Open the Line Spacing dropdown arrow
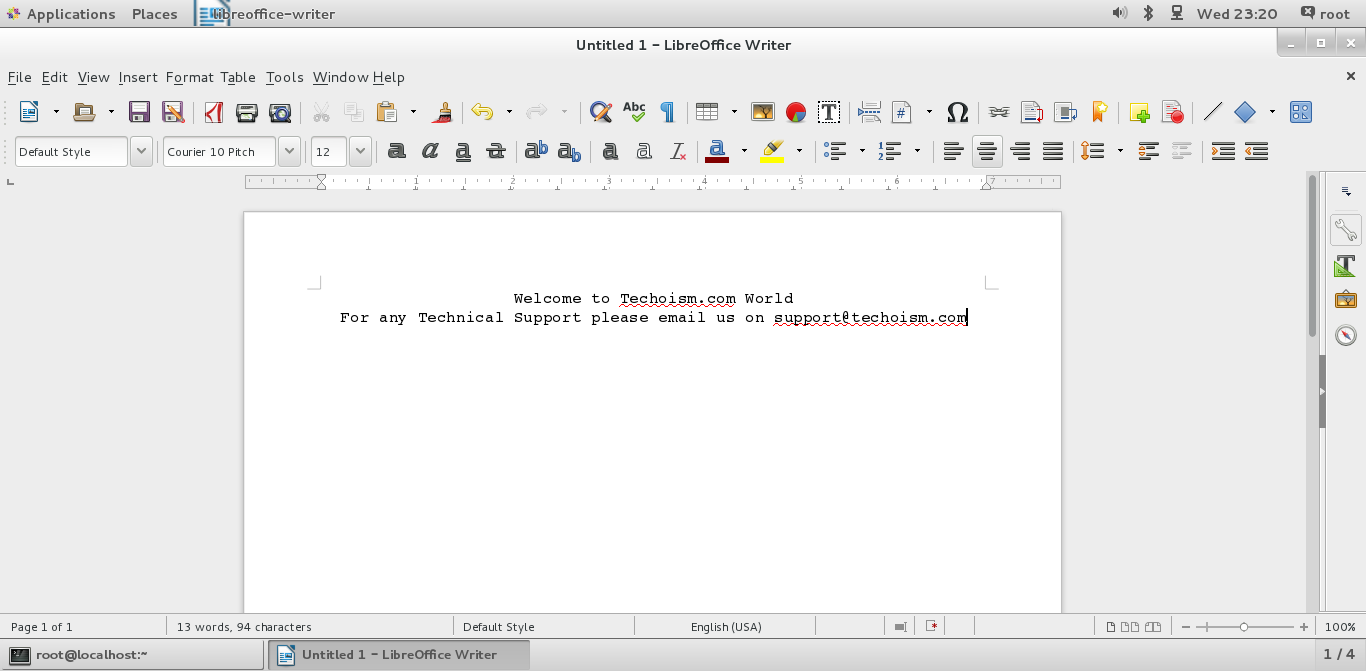This screenshot has height=671, width=1366. tap(1120, 151)
